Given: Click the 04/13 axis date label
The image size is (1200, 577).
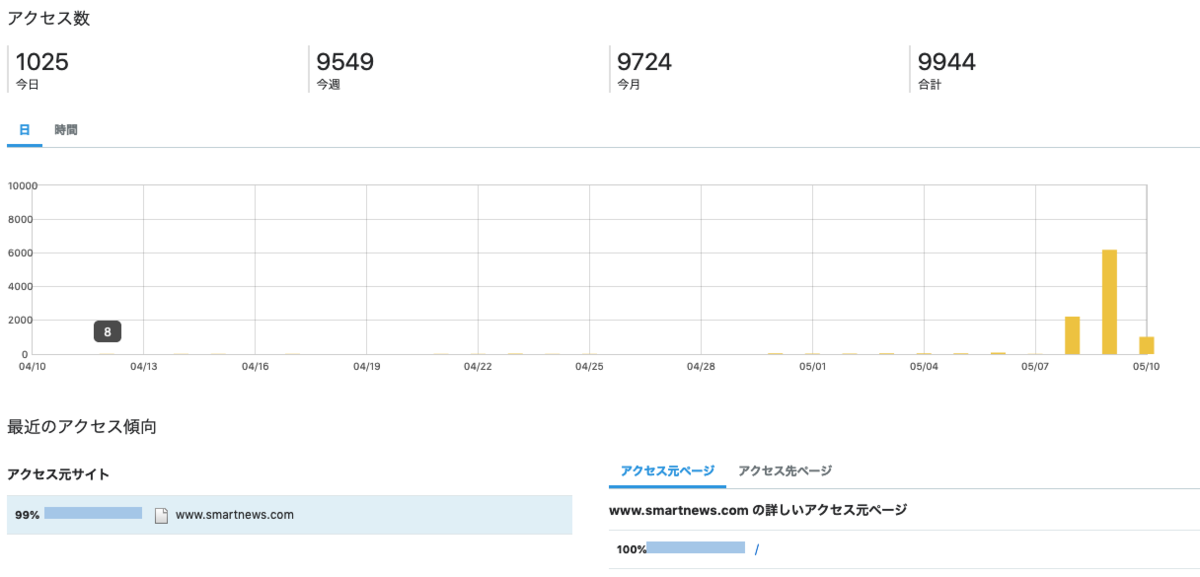Looking at the screenshot, I should 144,367.
